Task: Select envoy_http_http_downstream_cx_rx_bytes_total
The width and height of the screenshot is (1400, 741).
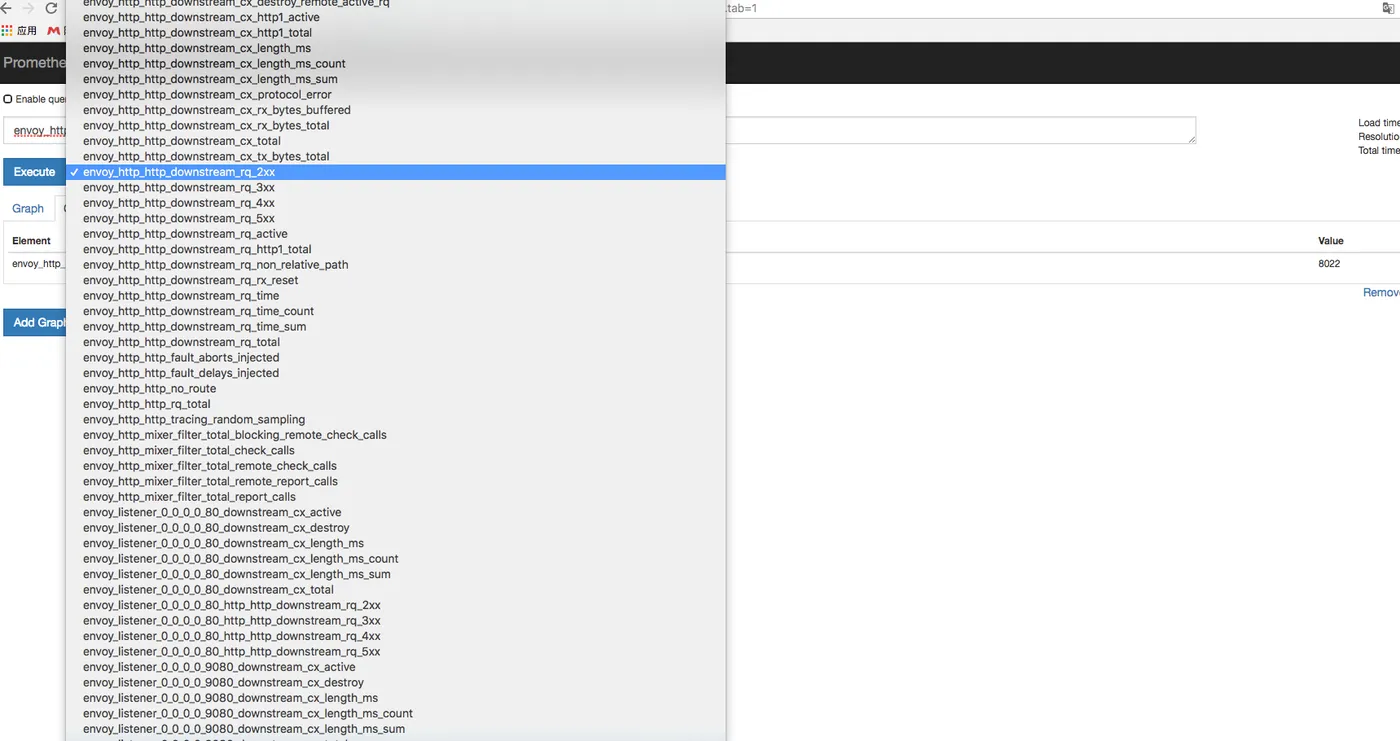Action: [x=396, y=126]
